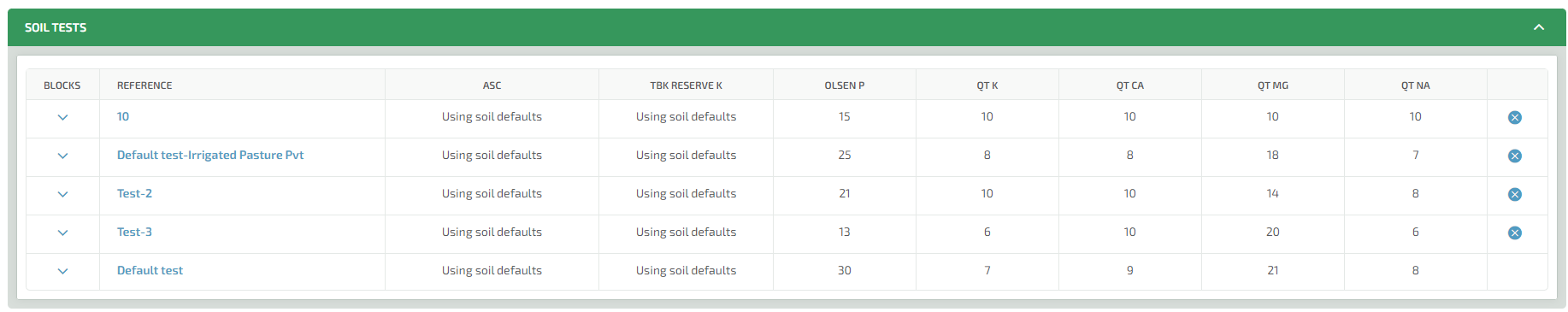Click the TBK Reserve K header
Viewport: 1568px width, 312px height.
click(686, 85)
